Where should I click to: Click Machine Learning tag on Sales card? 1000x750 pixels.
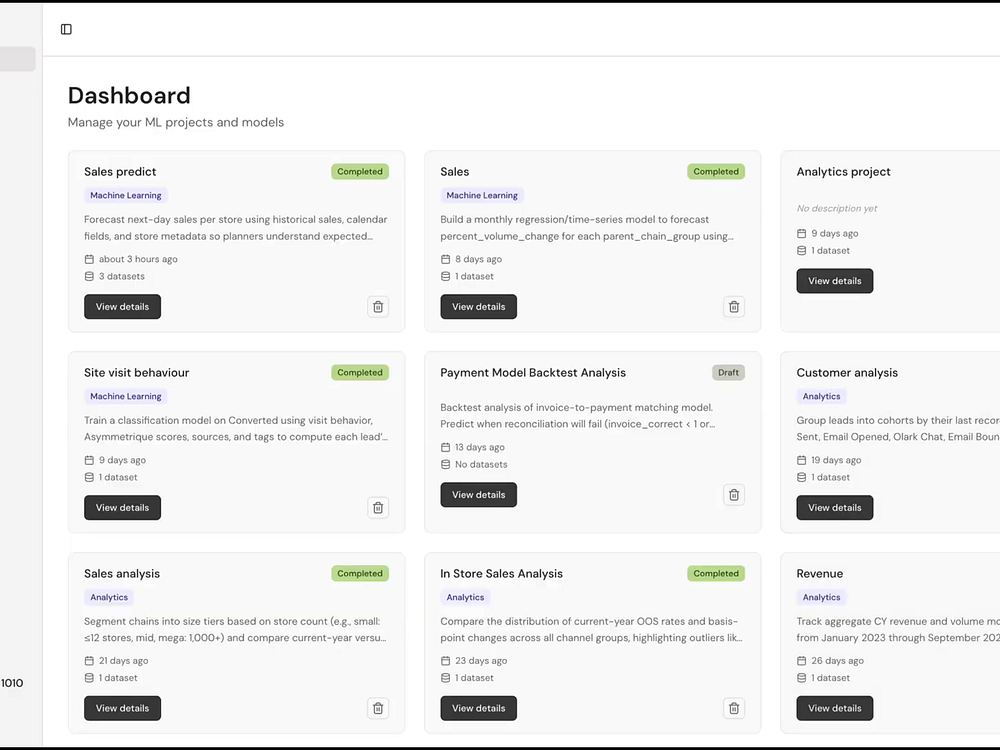click(x=482, y=196)
